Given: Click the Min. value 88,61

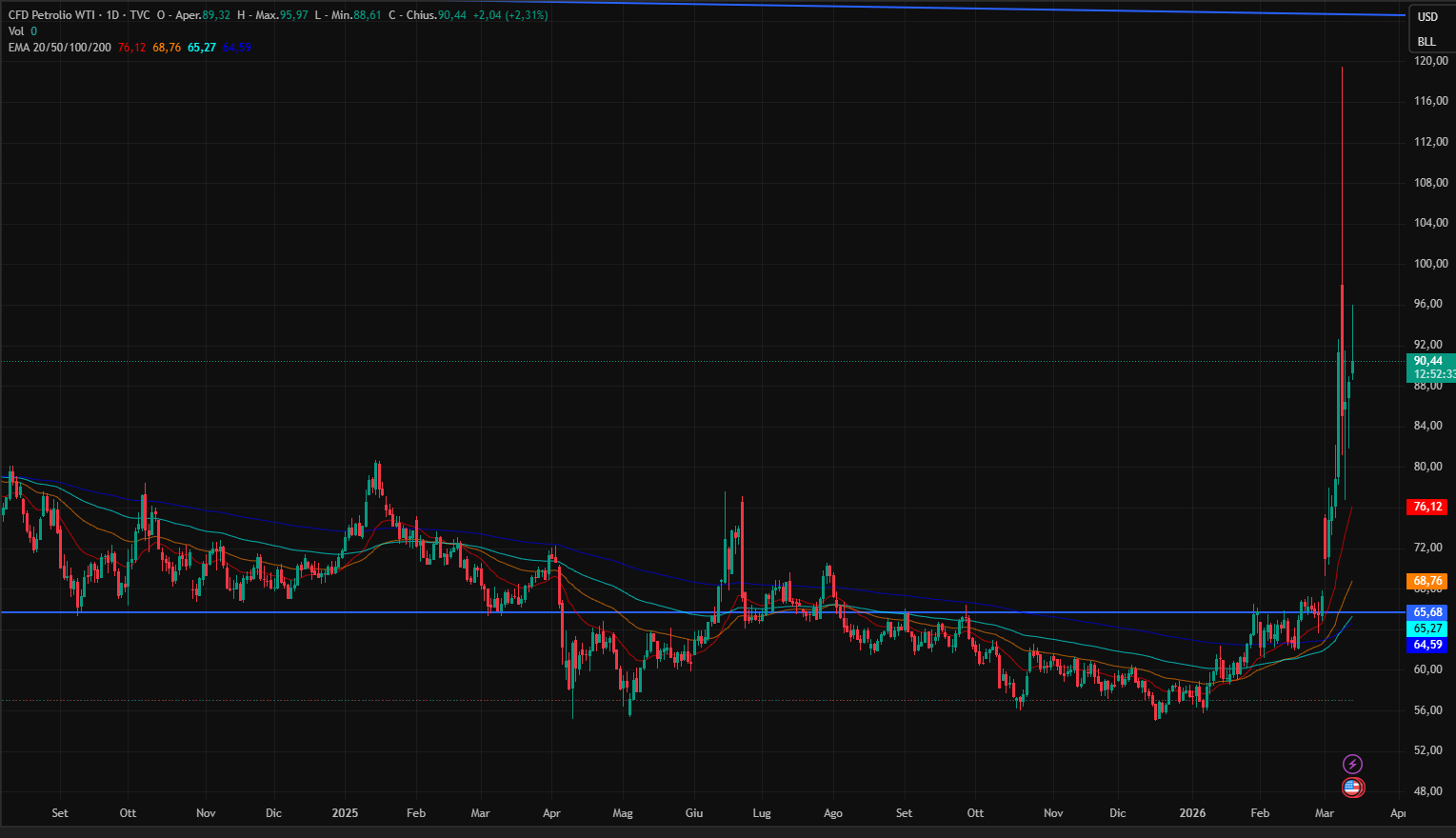Looking at the screenshot, I should tap(368, 15).
